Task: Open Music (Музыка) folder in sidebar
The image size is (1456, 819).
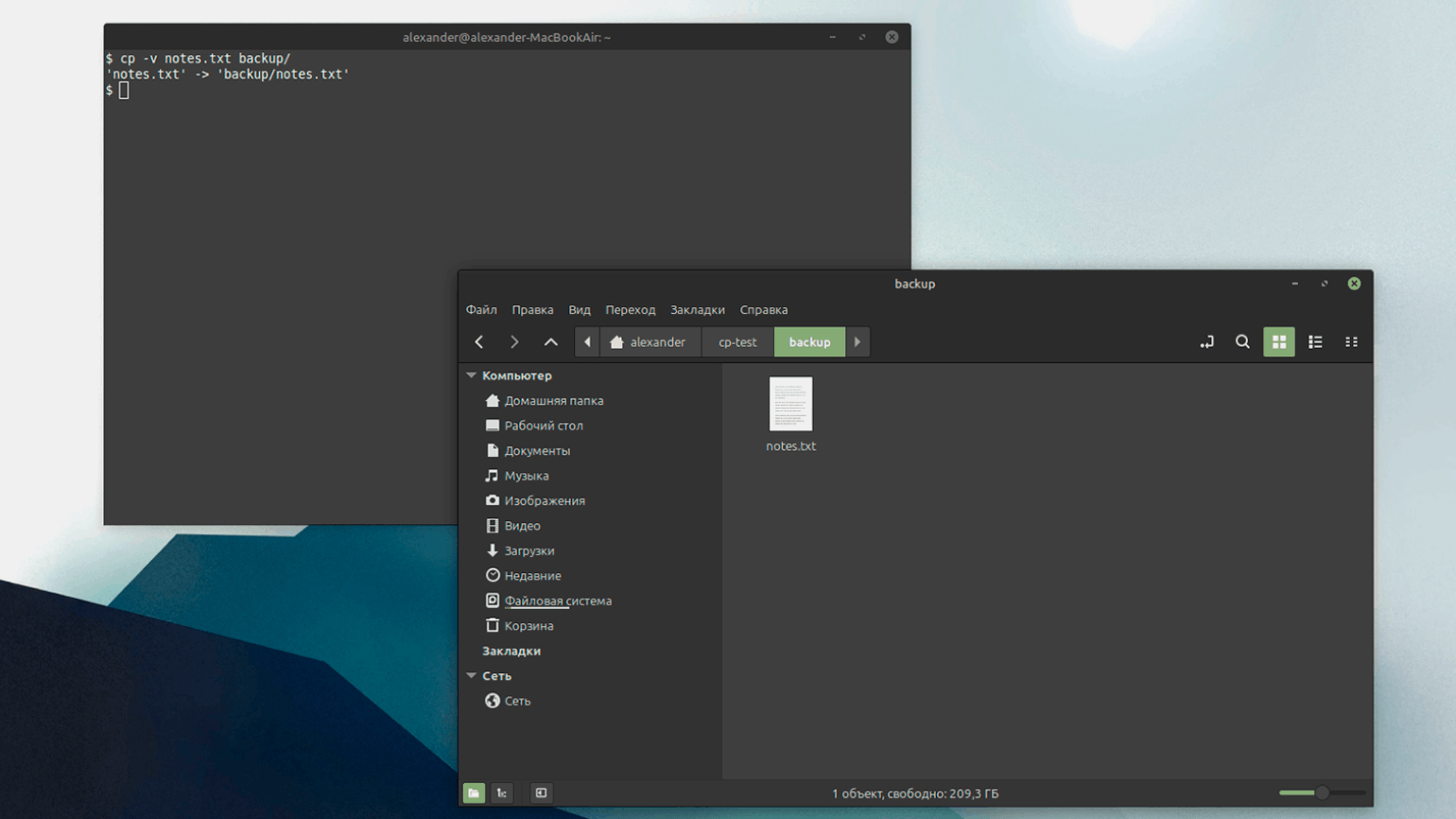Action: click(526, 476)
